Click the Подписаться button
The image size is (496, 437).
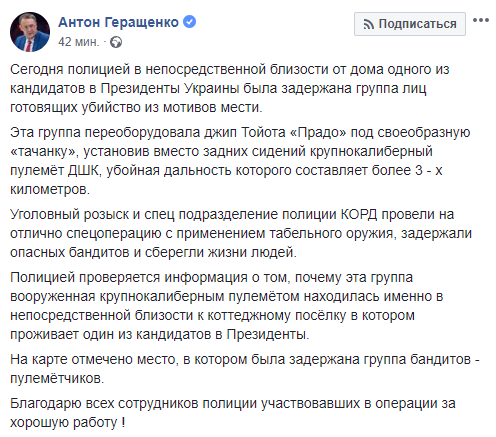tap(410, 24)
